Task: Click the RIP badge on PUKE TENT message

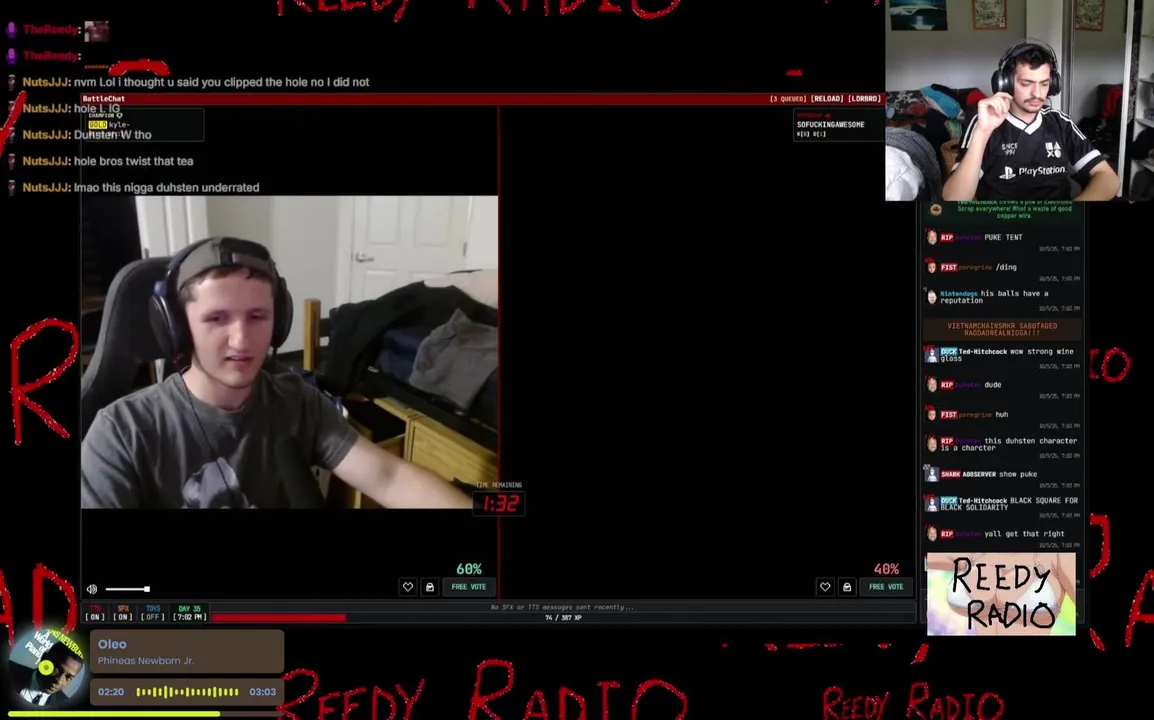Action: 946,238
